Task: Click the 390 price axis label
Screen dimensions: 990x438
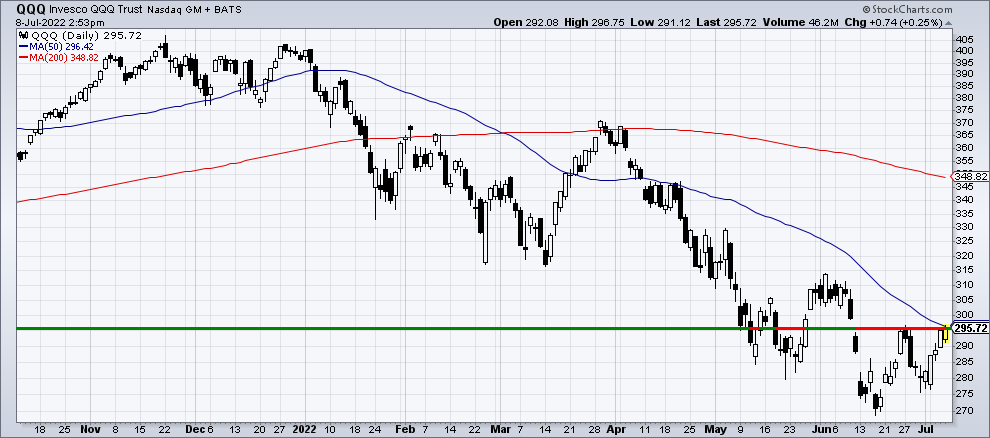Action: click(962, 74)
